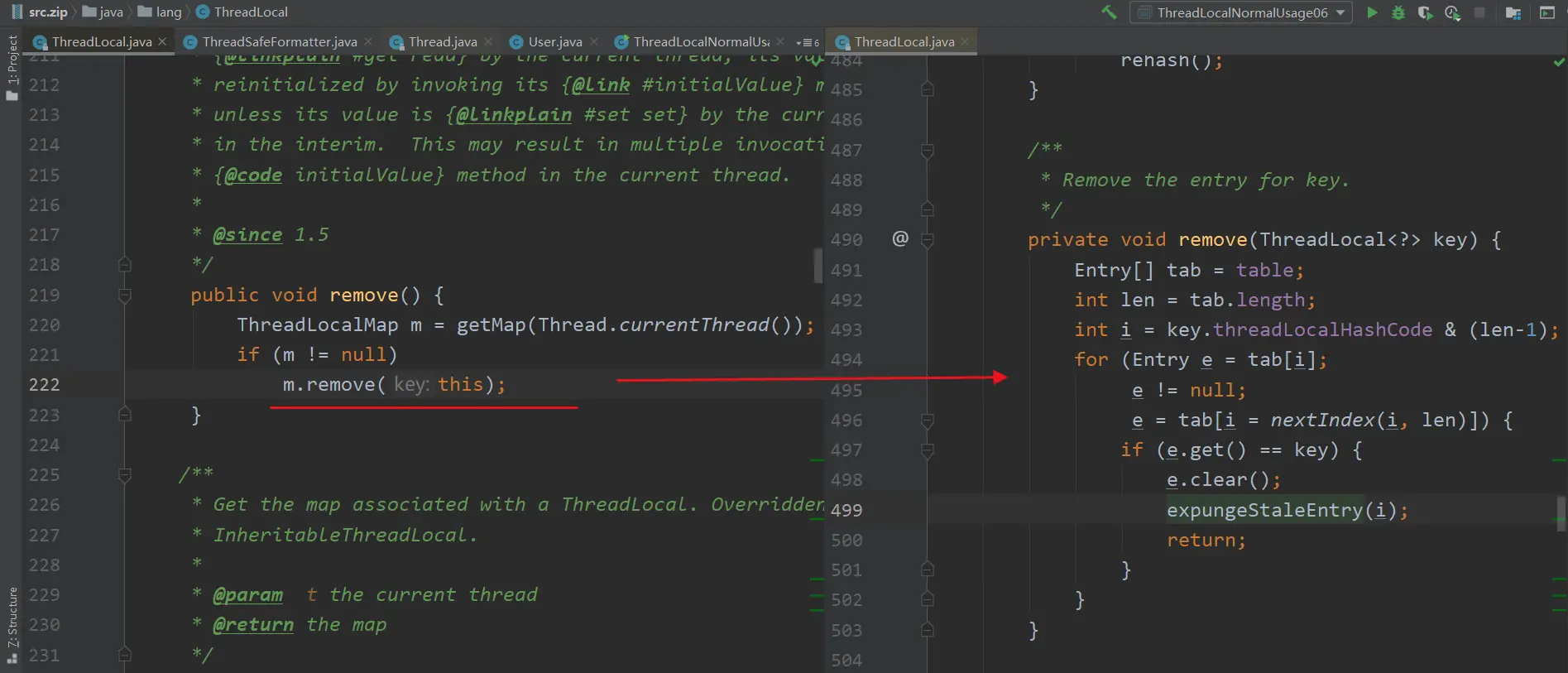Collapse the remove() method fold at line 219
1568x673 pixels.
coord(125,295)
